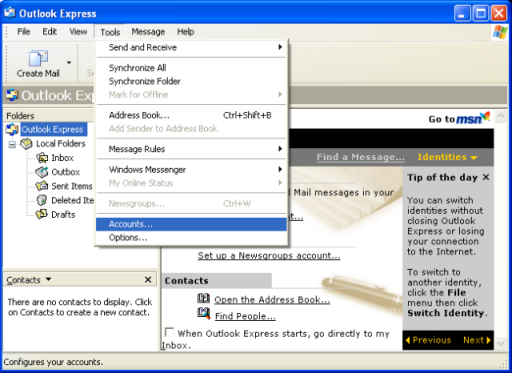Open the View menu
This screenshot has height=373, width=512.
[78, 32]
